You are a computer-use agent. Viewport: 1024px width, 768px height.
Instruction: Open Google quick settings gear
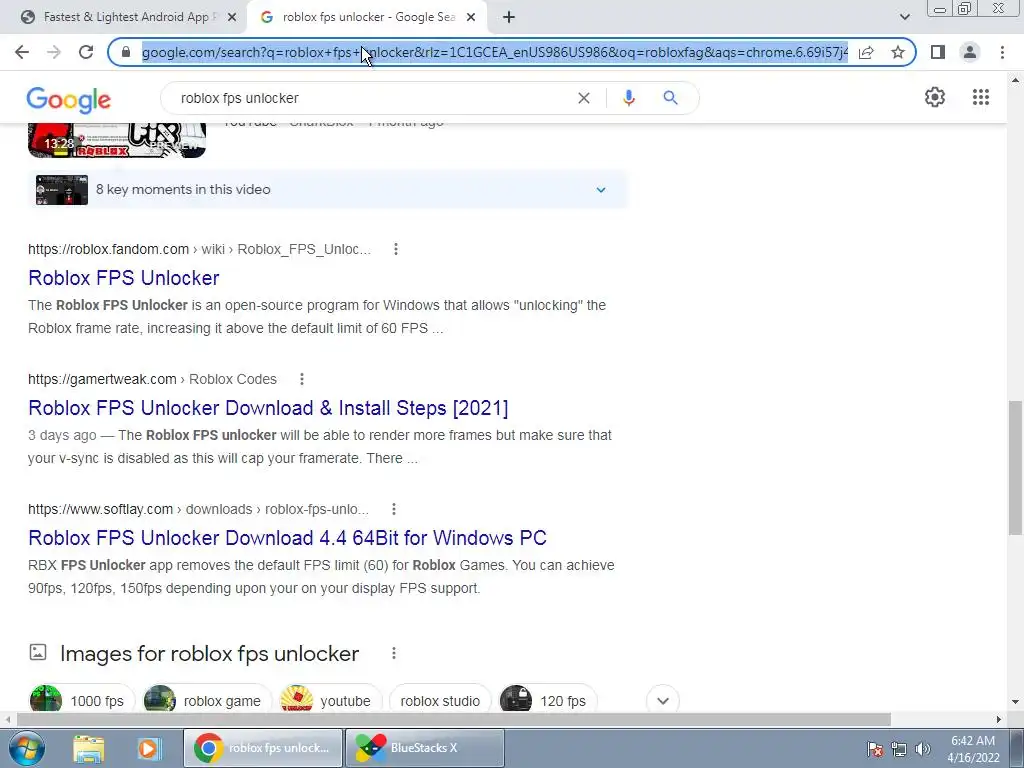pyautogui.click(x=935, y=97)
